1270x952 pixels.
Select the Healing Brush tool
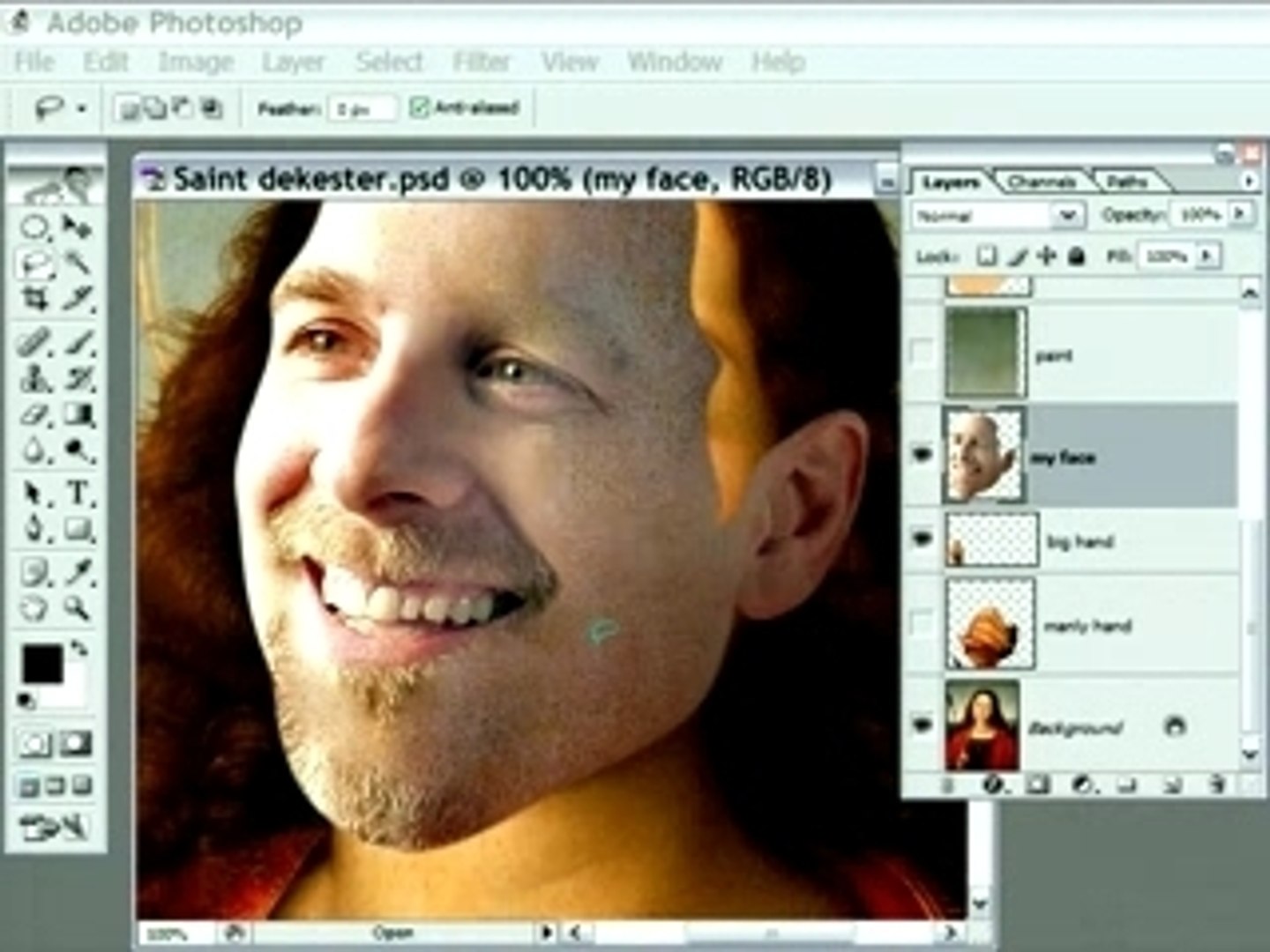35,341
